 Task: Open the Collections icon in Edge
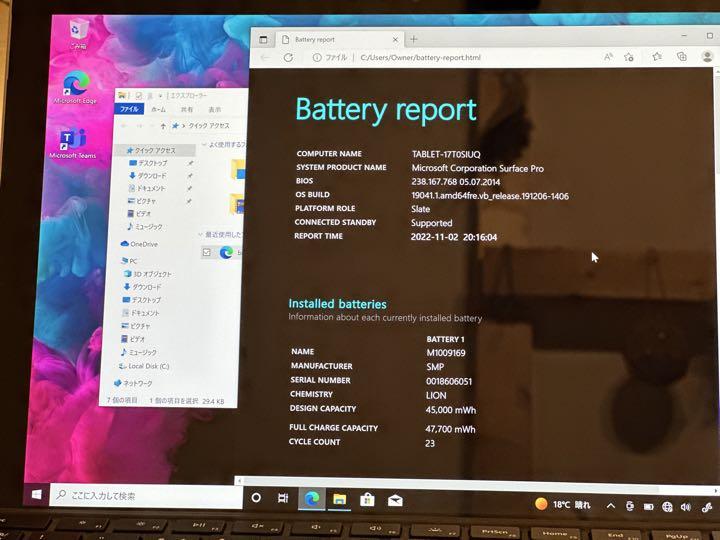point(682,56)
